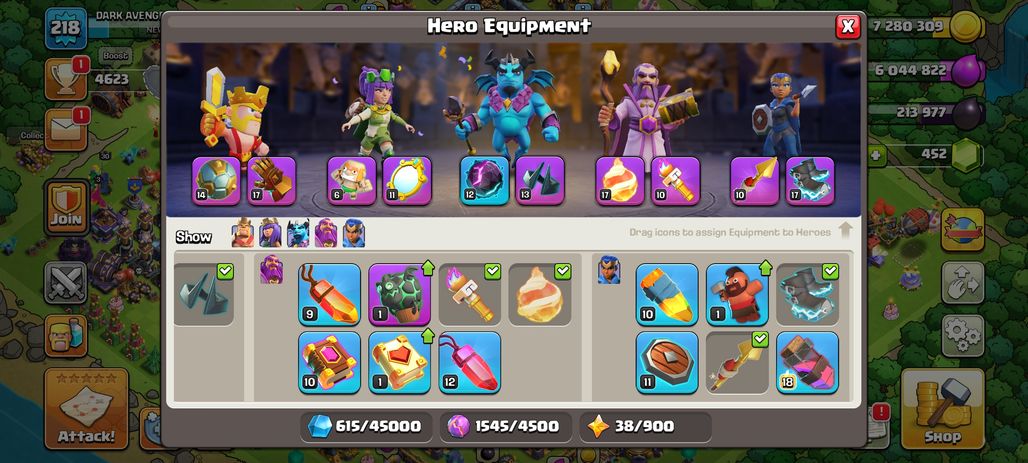Screen dimensions: 1028x463
Task: Pick the Seeking Shield level 10 item
Action: pos(667,294)
